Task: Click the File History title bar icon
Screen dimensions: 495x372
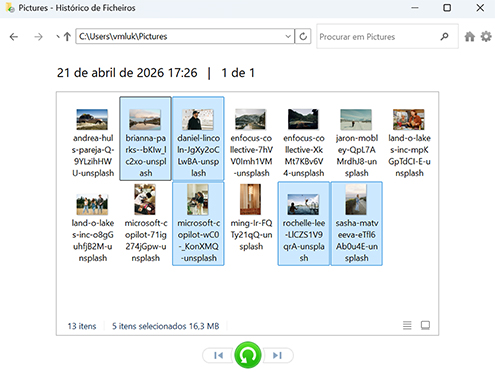Action: click(x=10, y=8)
